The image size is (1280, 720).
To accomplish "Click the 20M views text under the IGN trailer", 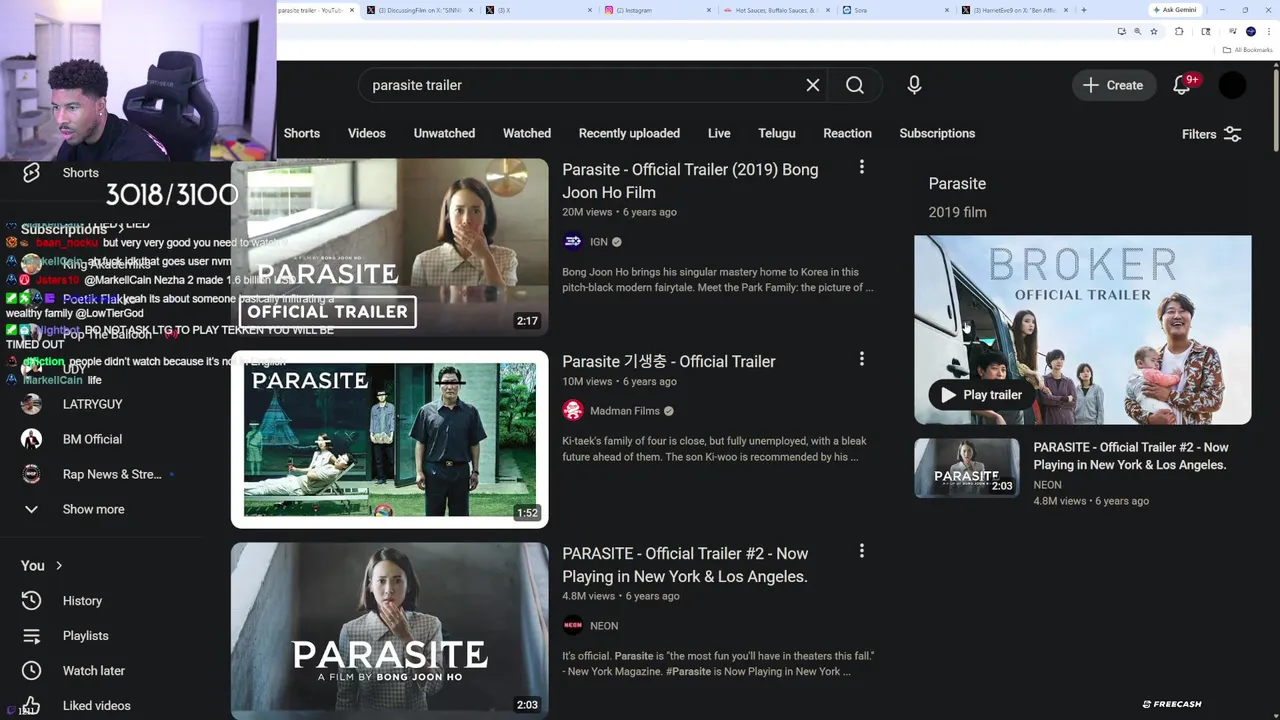I will click(x=587, y=212).
